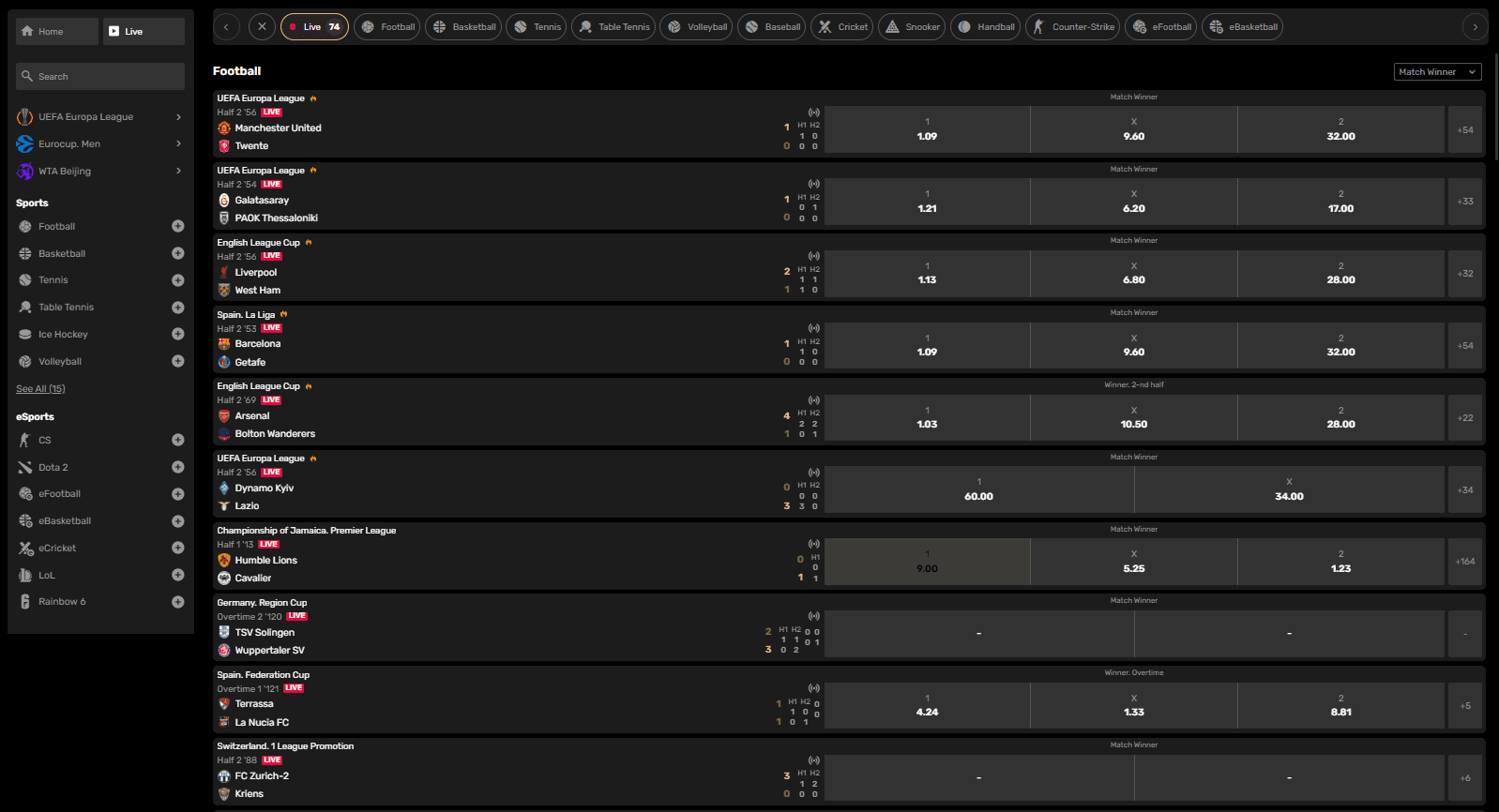1499x812 pixels.
Task: Filter by Table Tennis in top bar
Action: coord(613,27)
